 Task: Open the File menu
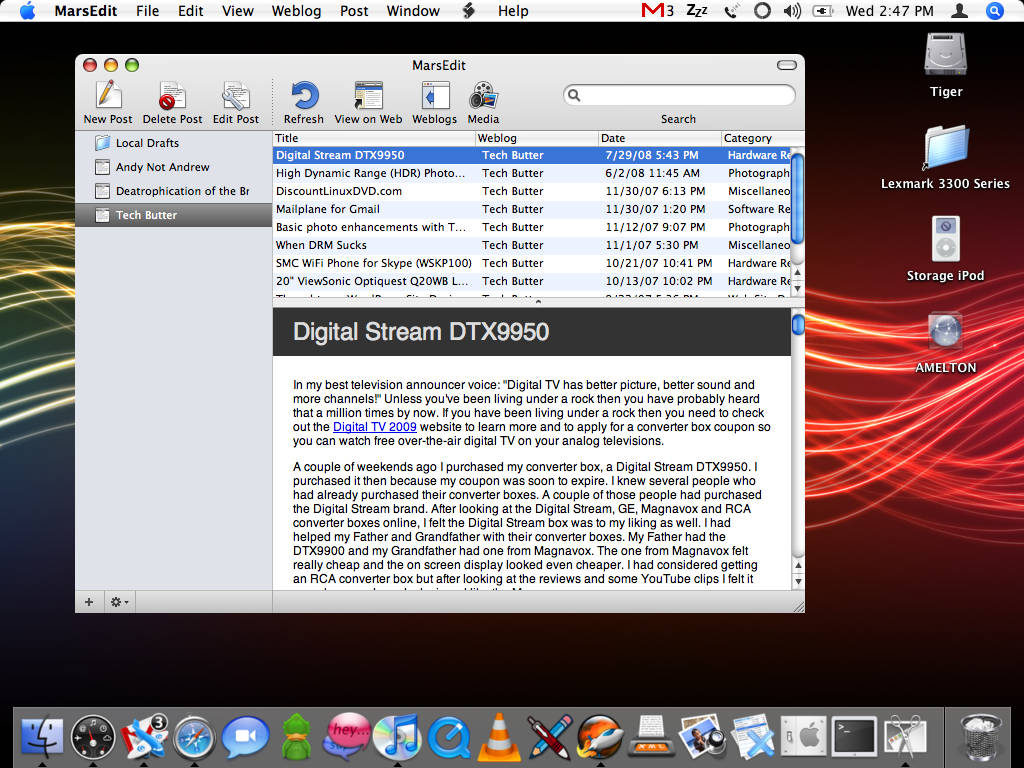click(148, 10)
